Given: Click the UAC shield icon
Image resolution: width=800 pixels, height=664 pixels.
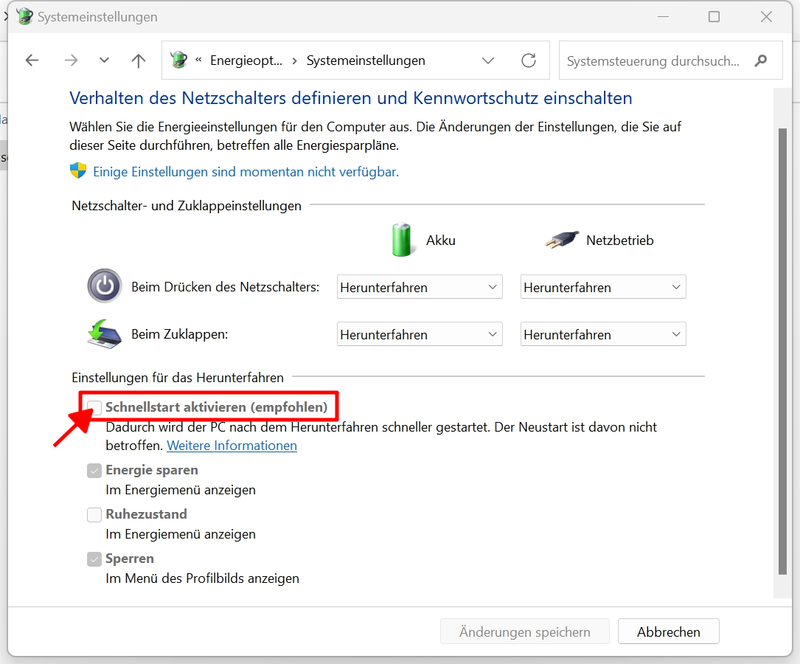Looking at the screenshot, I should click(78, 171).
